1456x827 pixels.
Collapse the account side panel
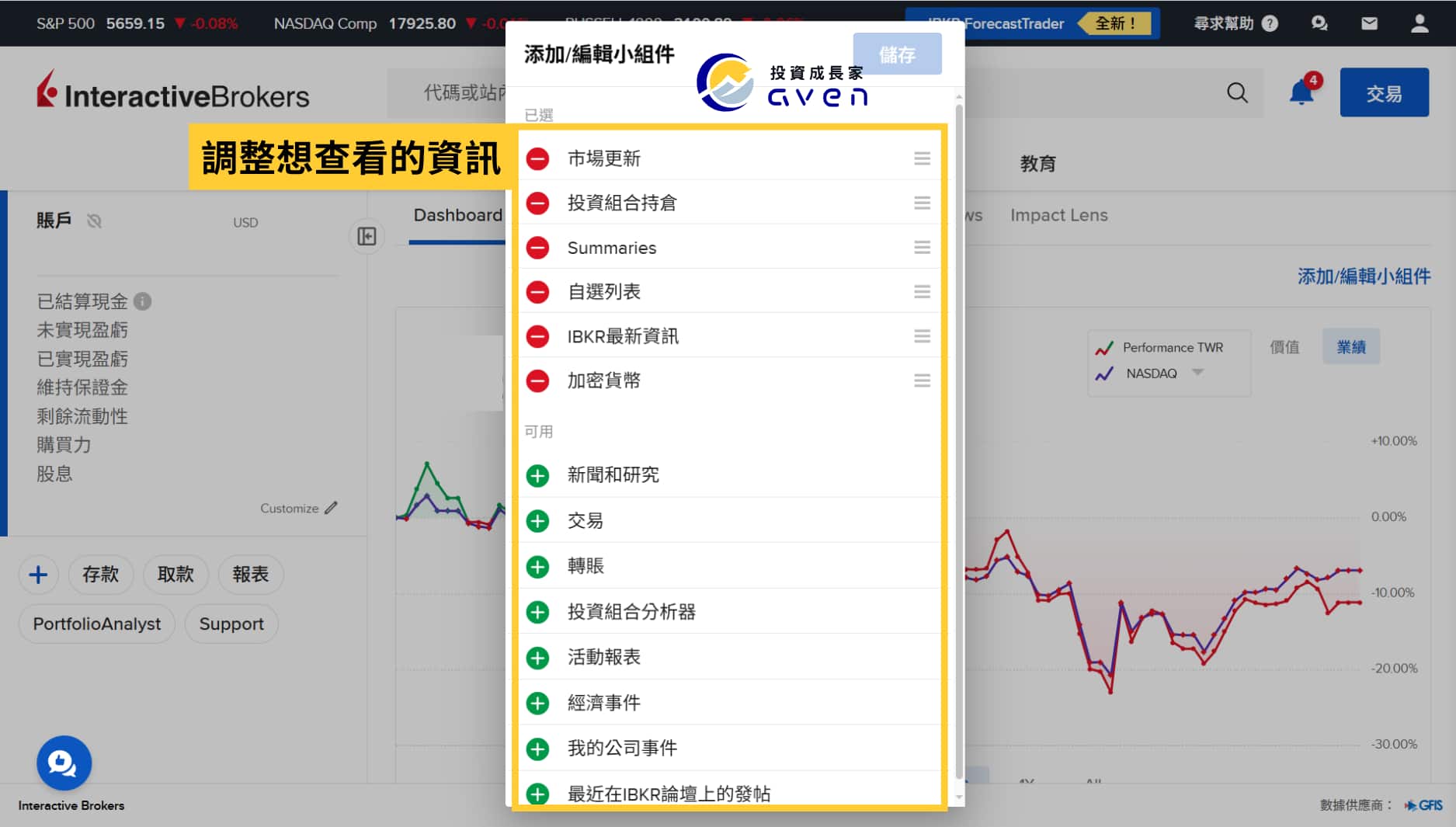click(x=367, y=236)
